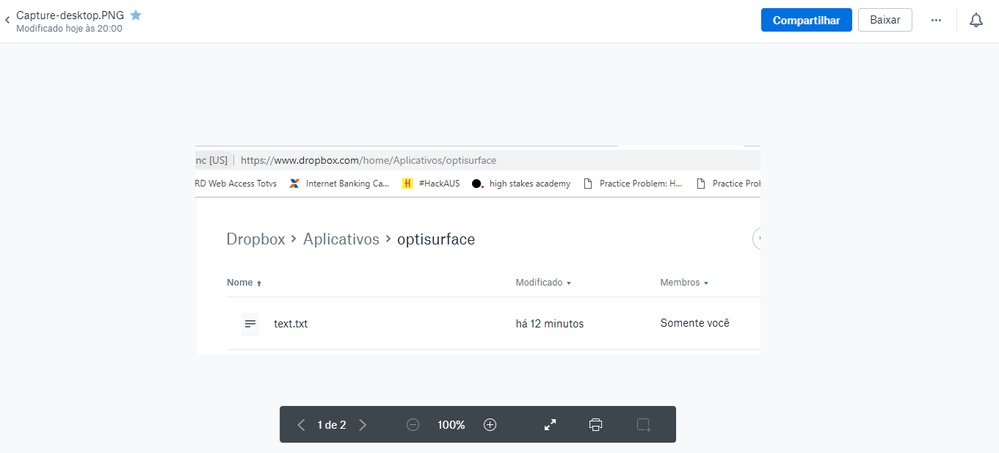Sort by the Nome column header
999x453 pixels.
(240, 283)
